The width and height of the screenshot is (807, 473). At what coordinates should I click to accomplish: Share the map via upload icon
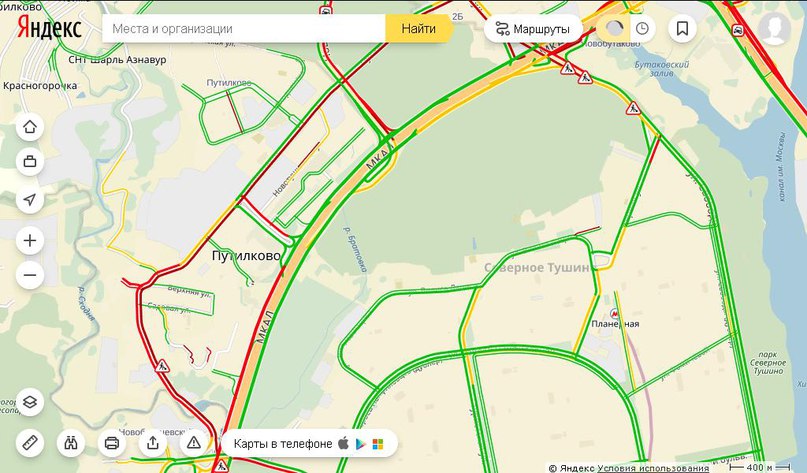click(152, 443)
